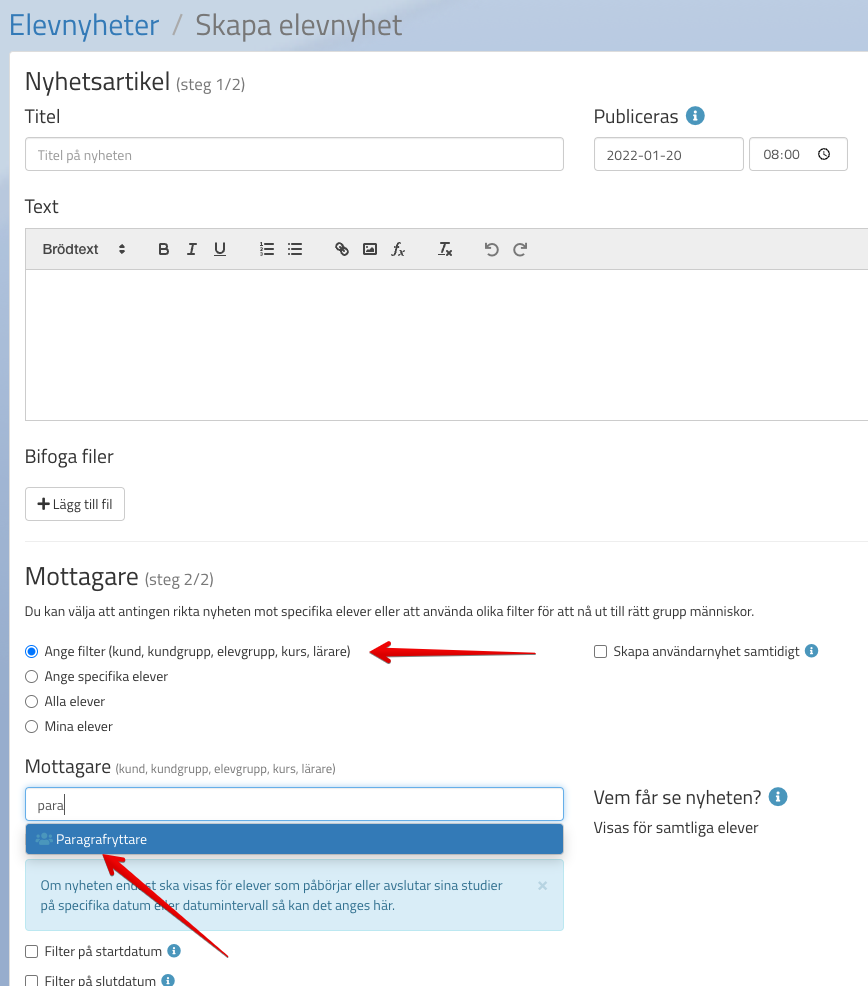The height and width of the screenshot is (986, 868).
Task: Check the 'Filter på startdatum' box
Action: tap(32, 952)
